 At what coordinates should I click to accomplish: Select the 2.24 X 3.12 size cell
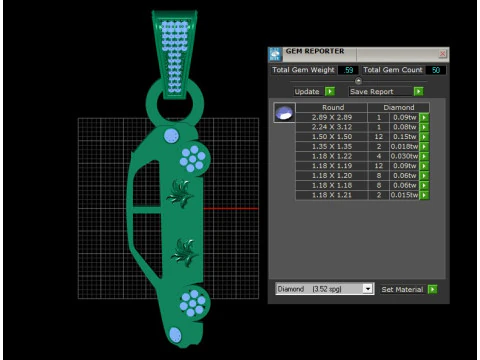[332, 127]
